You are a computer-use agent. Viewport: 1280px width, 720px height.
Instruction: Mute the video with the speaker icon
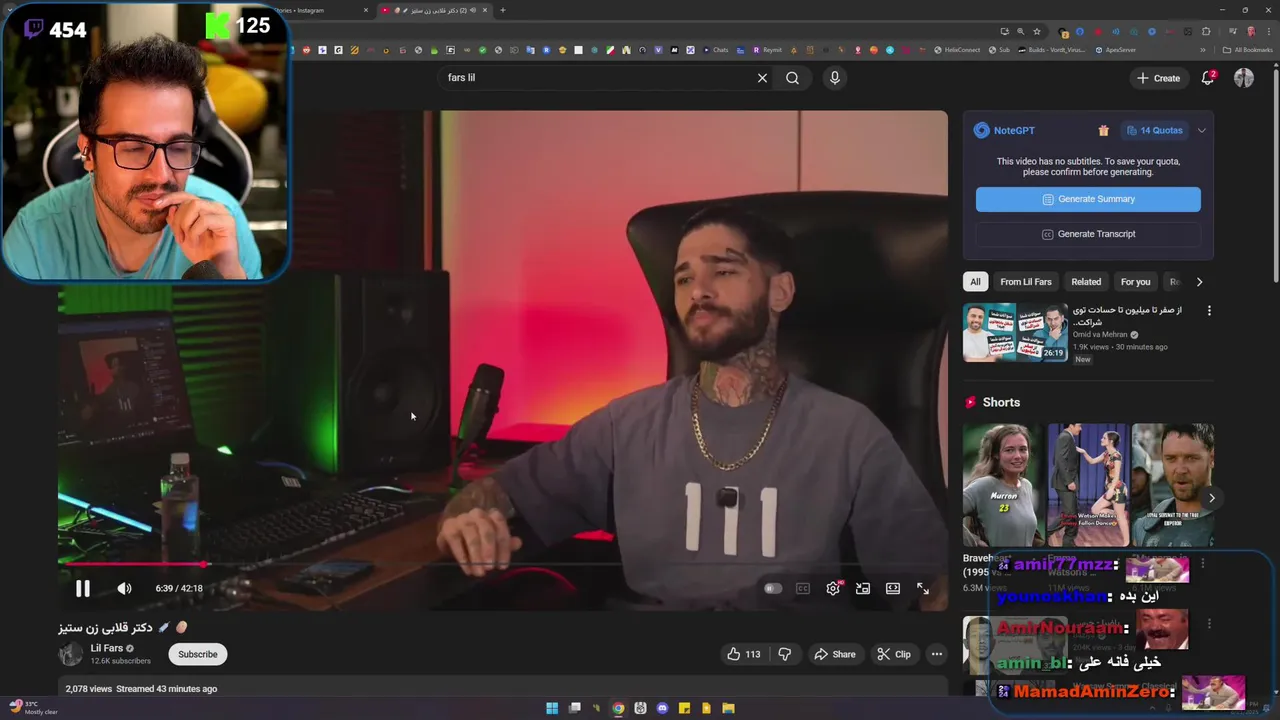[124, 589]
